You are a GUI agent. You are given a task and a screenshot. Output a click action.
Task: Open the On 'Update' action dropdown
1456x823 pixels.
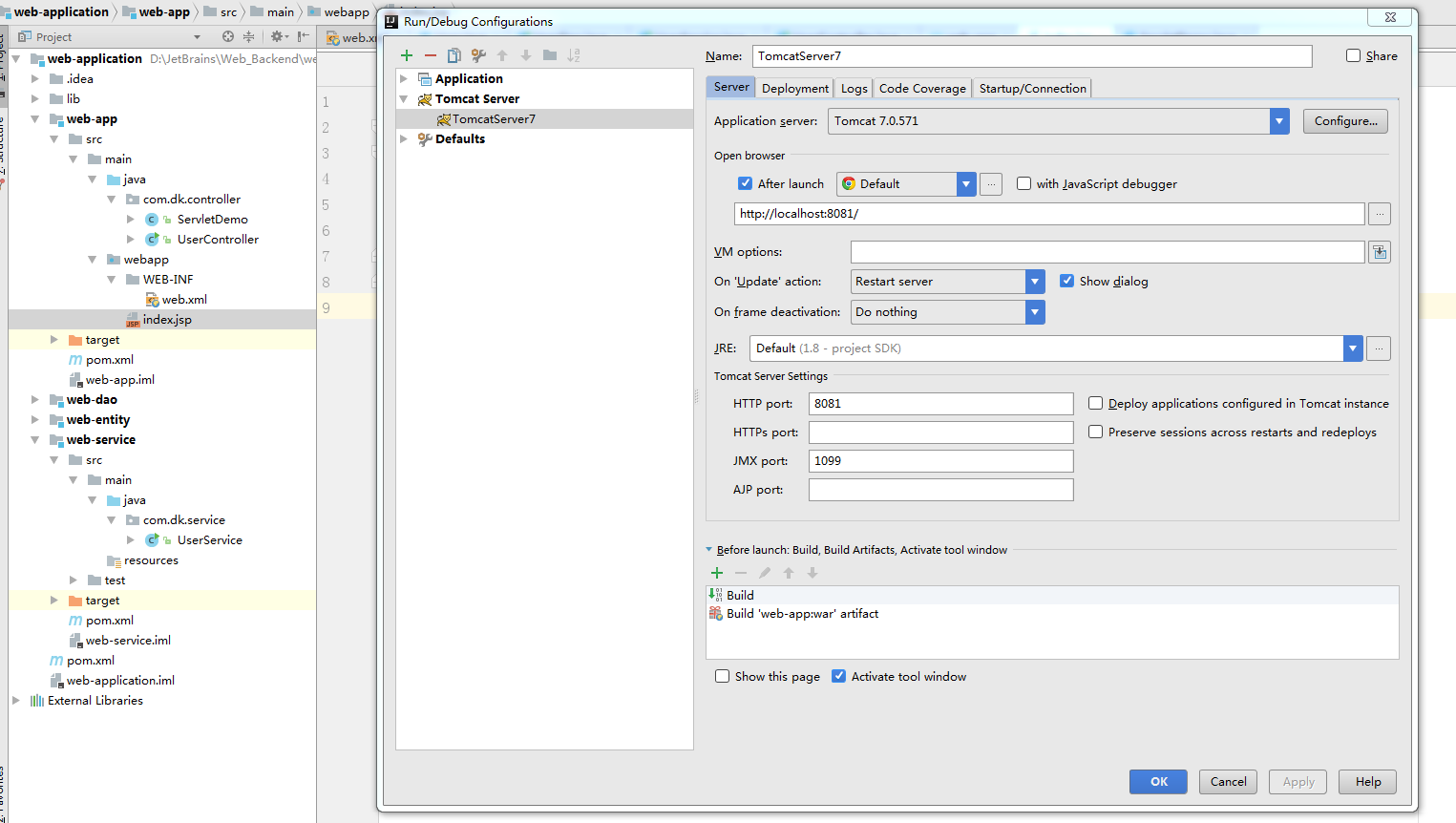[1035, 282]
